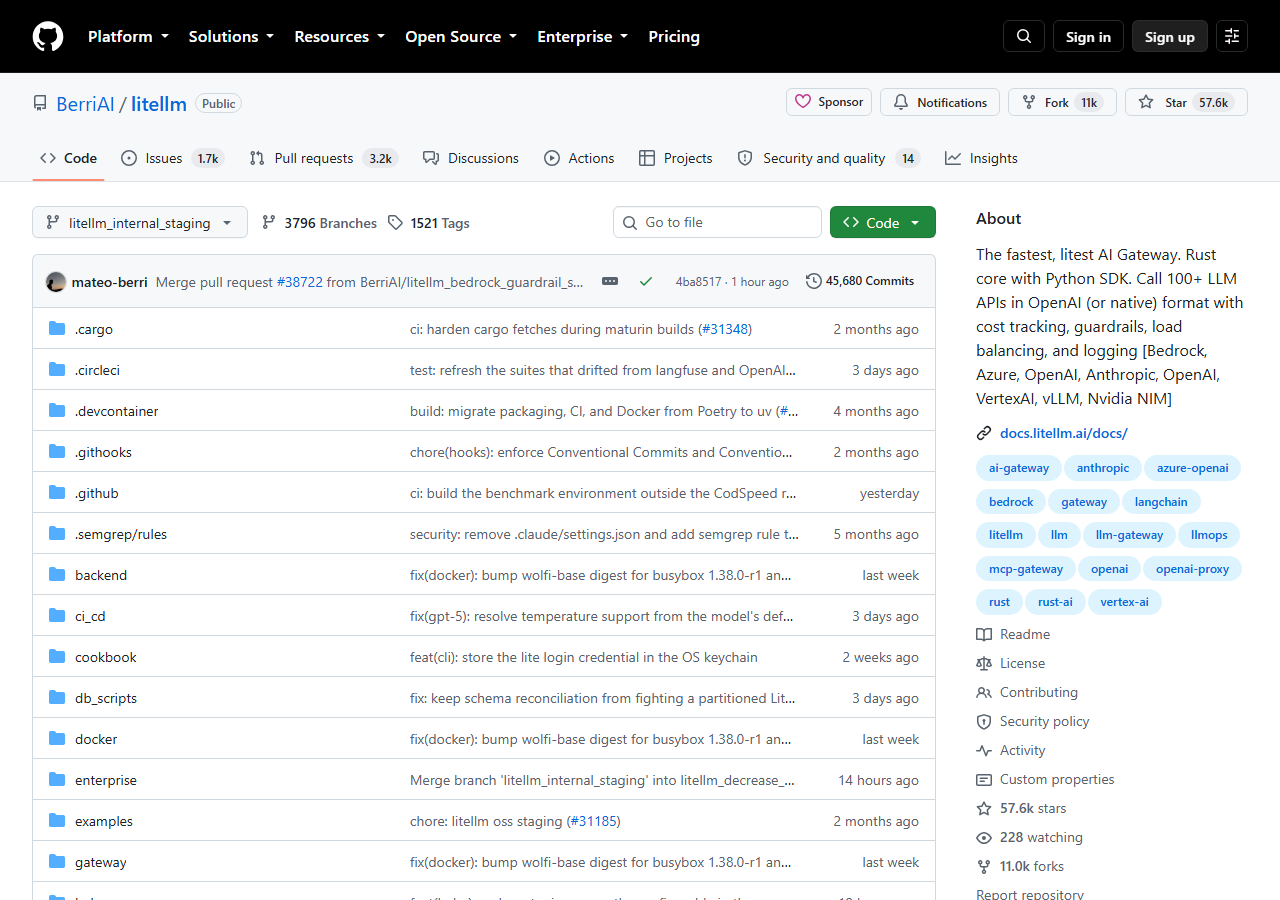Open the litellm_internal_staging branch selector
The width and height of the screenshot is (1280, 900).
click(x=140, y=222)
